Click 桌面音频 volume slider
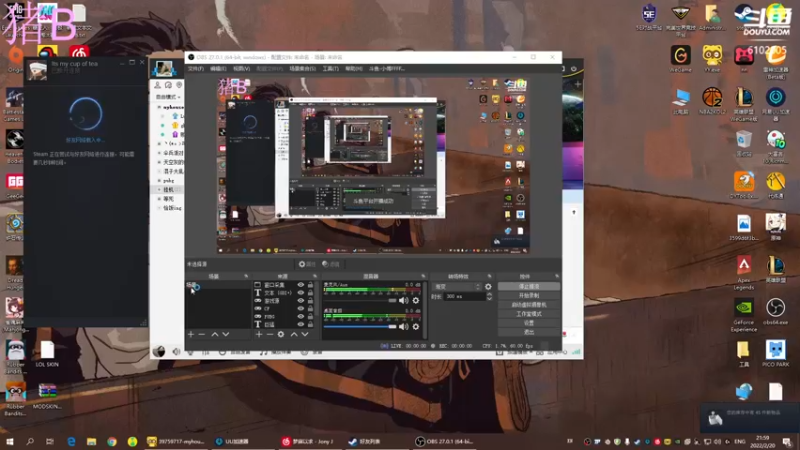 (360, 327)
